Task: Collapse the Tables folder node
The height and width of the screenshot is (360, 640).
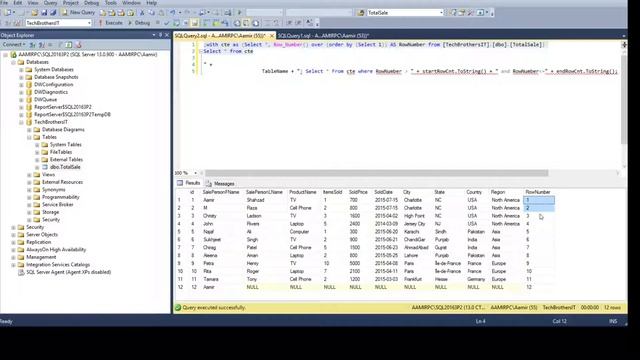Action: pyautogui.click(x=29, y=137)
